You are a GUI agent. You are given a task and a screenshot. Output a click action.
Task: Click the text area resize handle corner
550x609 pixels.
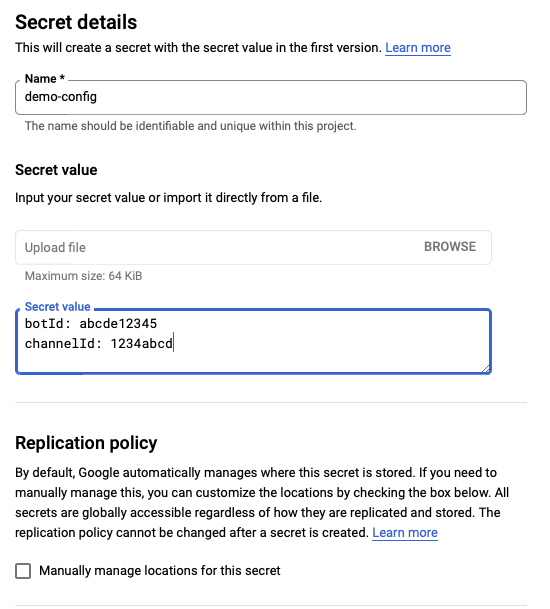click(486, 368)
